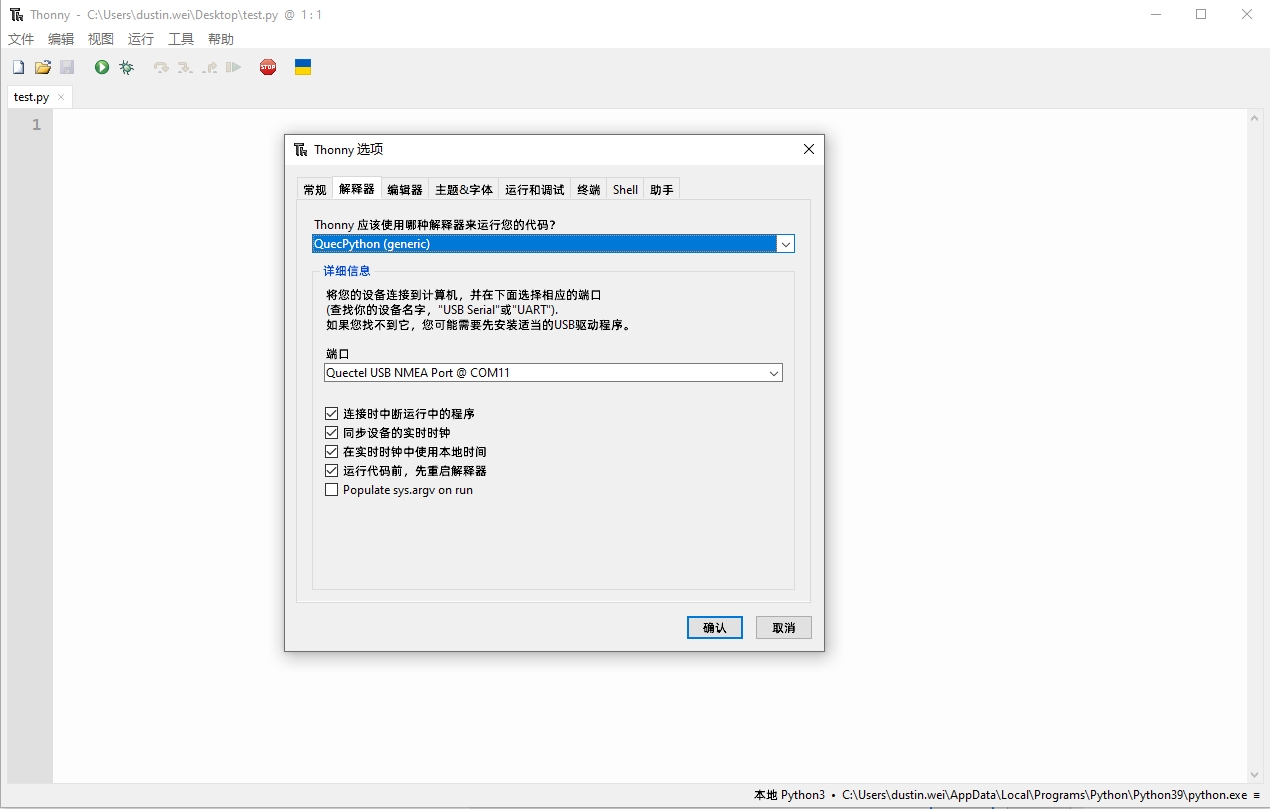Viewport: 1270px width, 809px height.
Task: Open the QuecPython (generic) interpreter dropdown
Action: click(x=785, y=244)
